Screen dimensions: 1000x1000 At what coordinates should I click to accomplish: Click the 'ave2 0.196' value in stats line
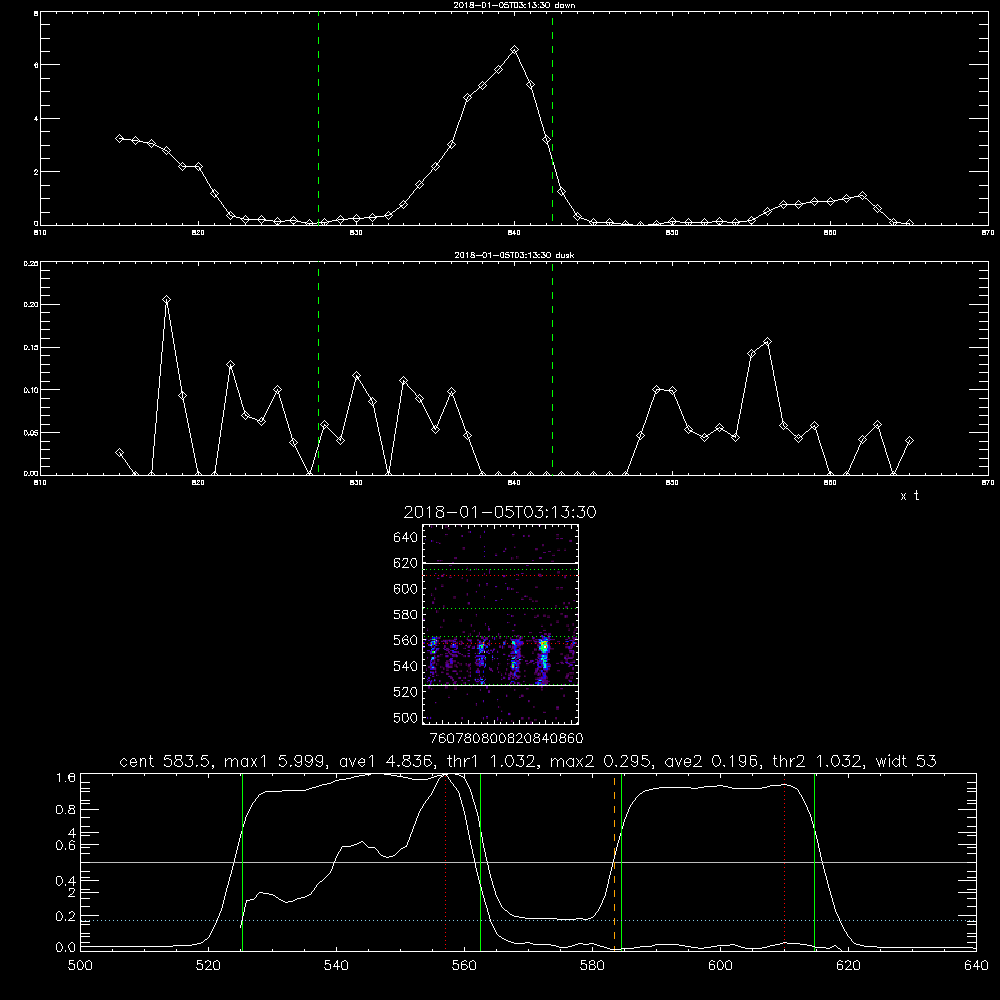[711, 761]
